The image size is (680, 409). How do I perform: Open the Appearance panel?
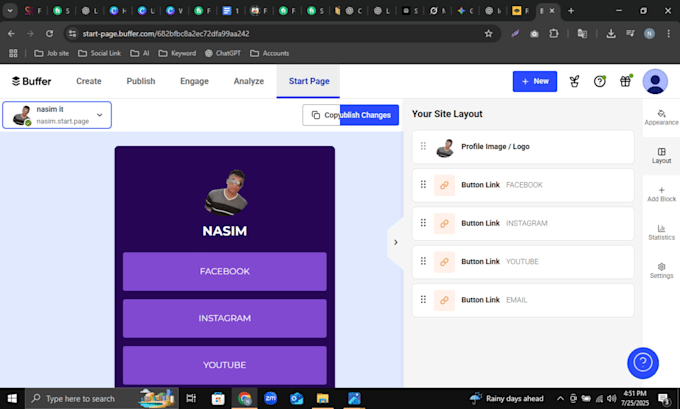point(661,118)
